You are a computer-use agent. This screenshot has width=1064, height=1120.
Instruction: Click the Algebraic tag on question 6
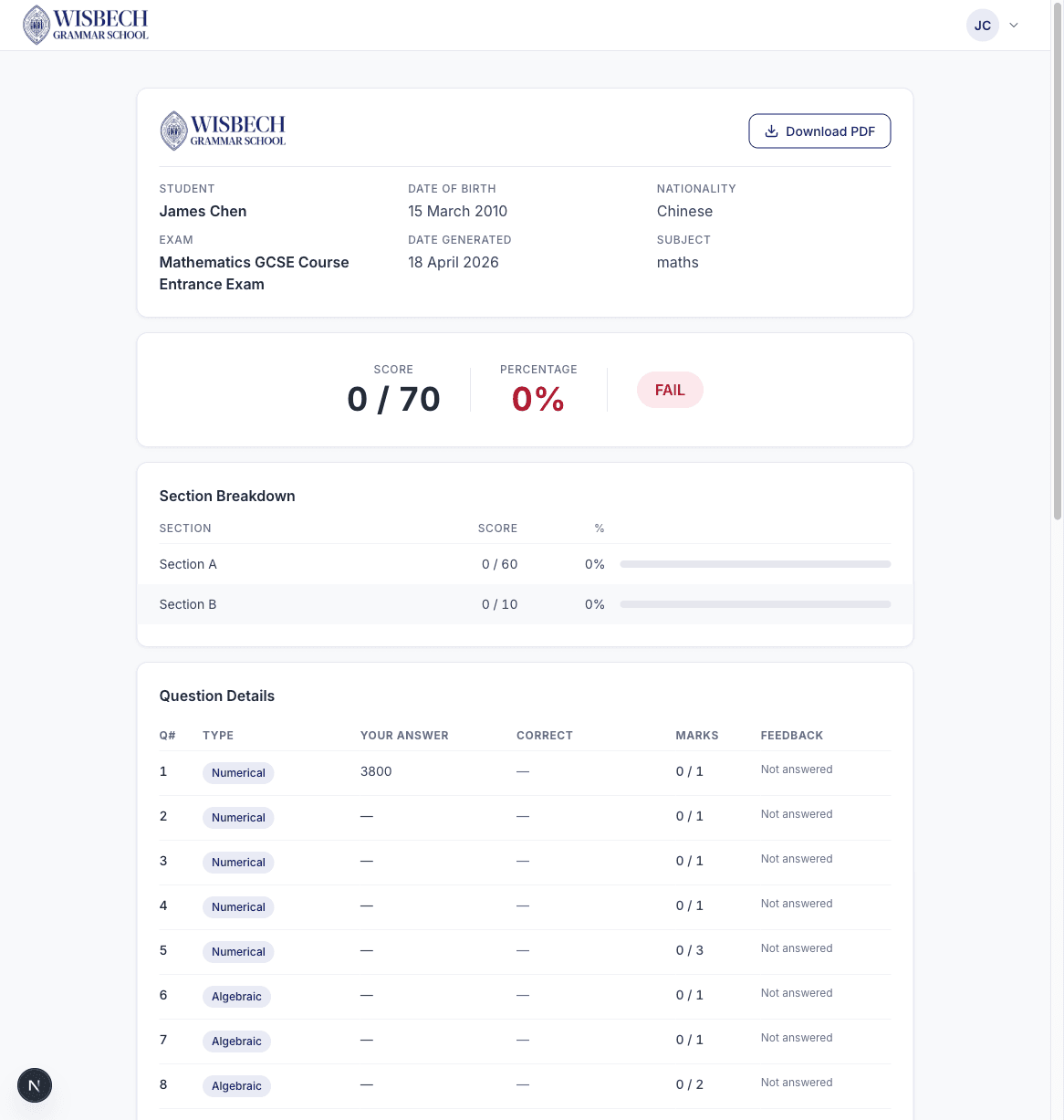[x=236, y=997]
